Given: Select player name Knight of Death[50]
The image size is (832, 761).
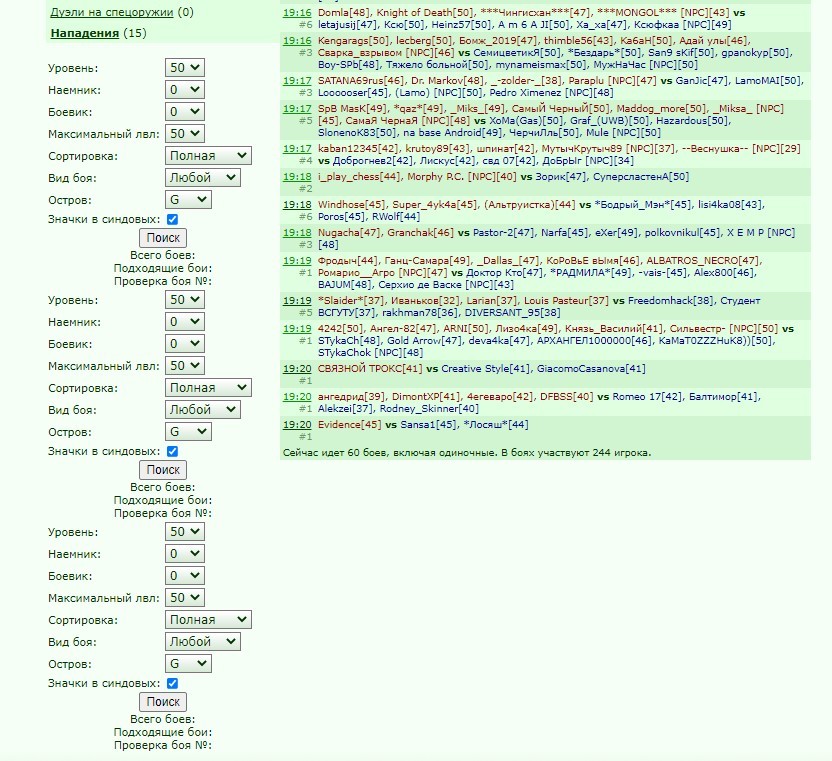Looking at the screenshot, I should (425, 12).
